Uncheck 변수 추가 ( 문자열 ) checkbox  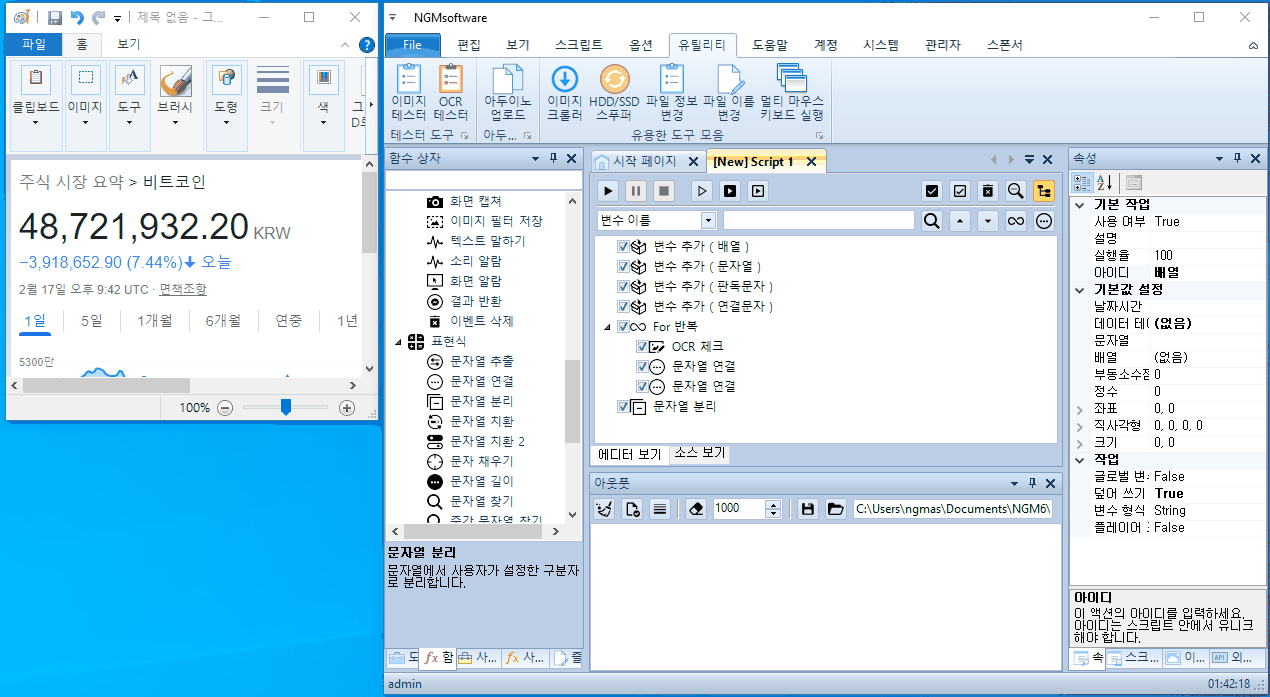[624, 266]
